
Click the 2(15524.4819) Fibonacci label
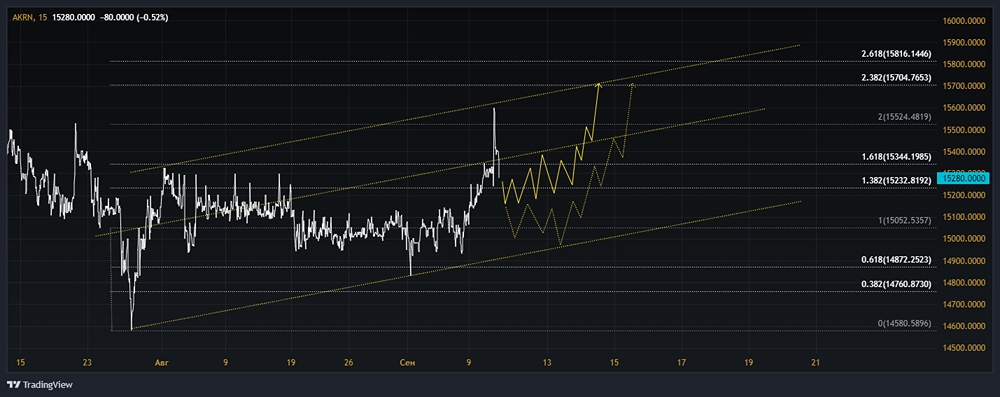[x=905, y=117]
